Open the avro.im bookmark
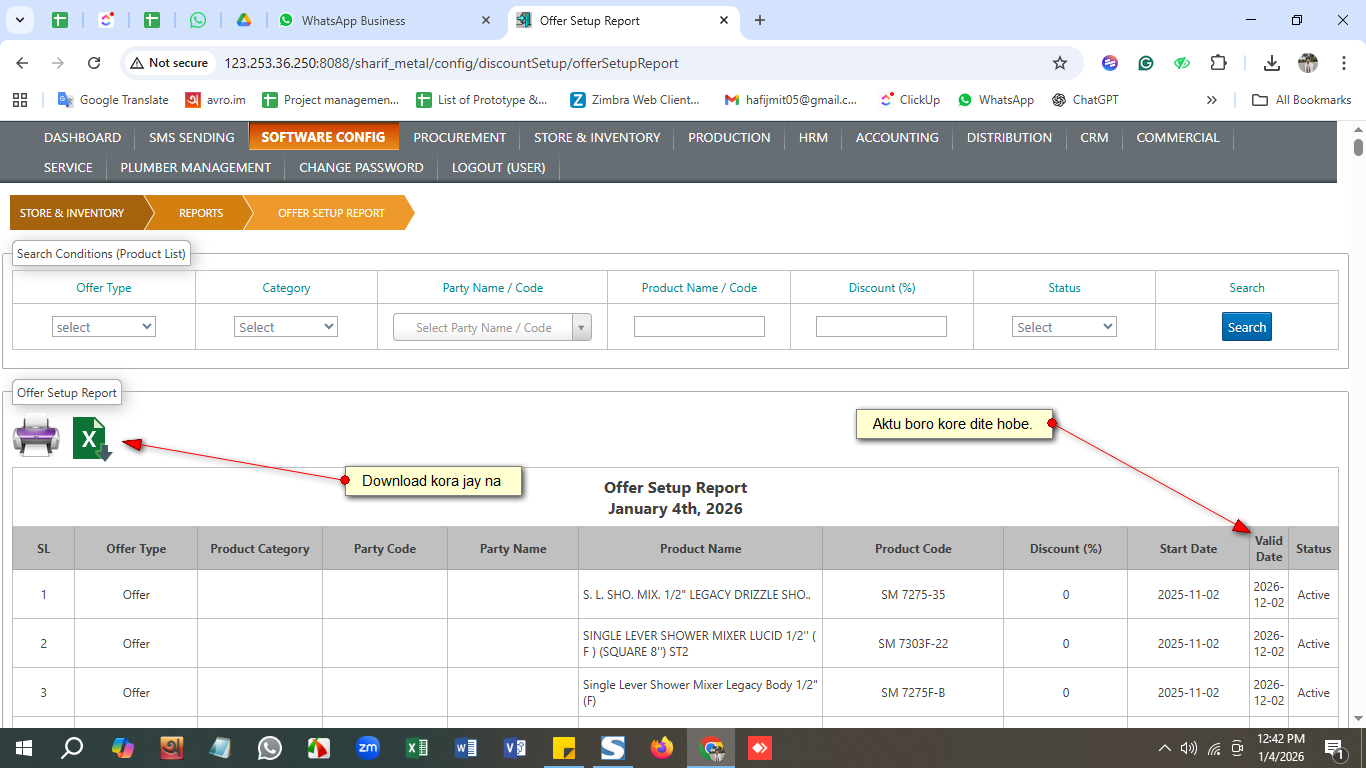1366x768 pixels. (x=215, y=100)
